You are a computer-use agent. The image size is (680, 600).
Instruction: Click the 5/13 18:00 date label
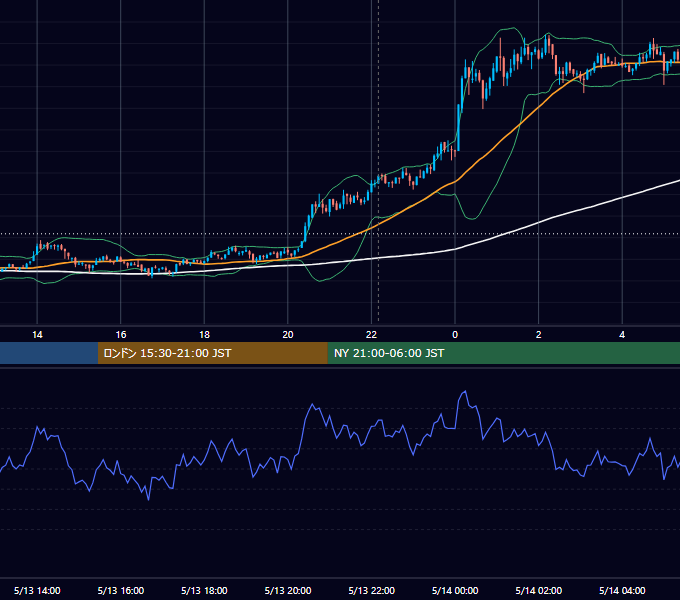point(204,590)
